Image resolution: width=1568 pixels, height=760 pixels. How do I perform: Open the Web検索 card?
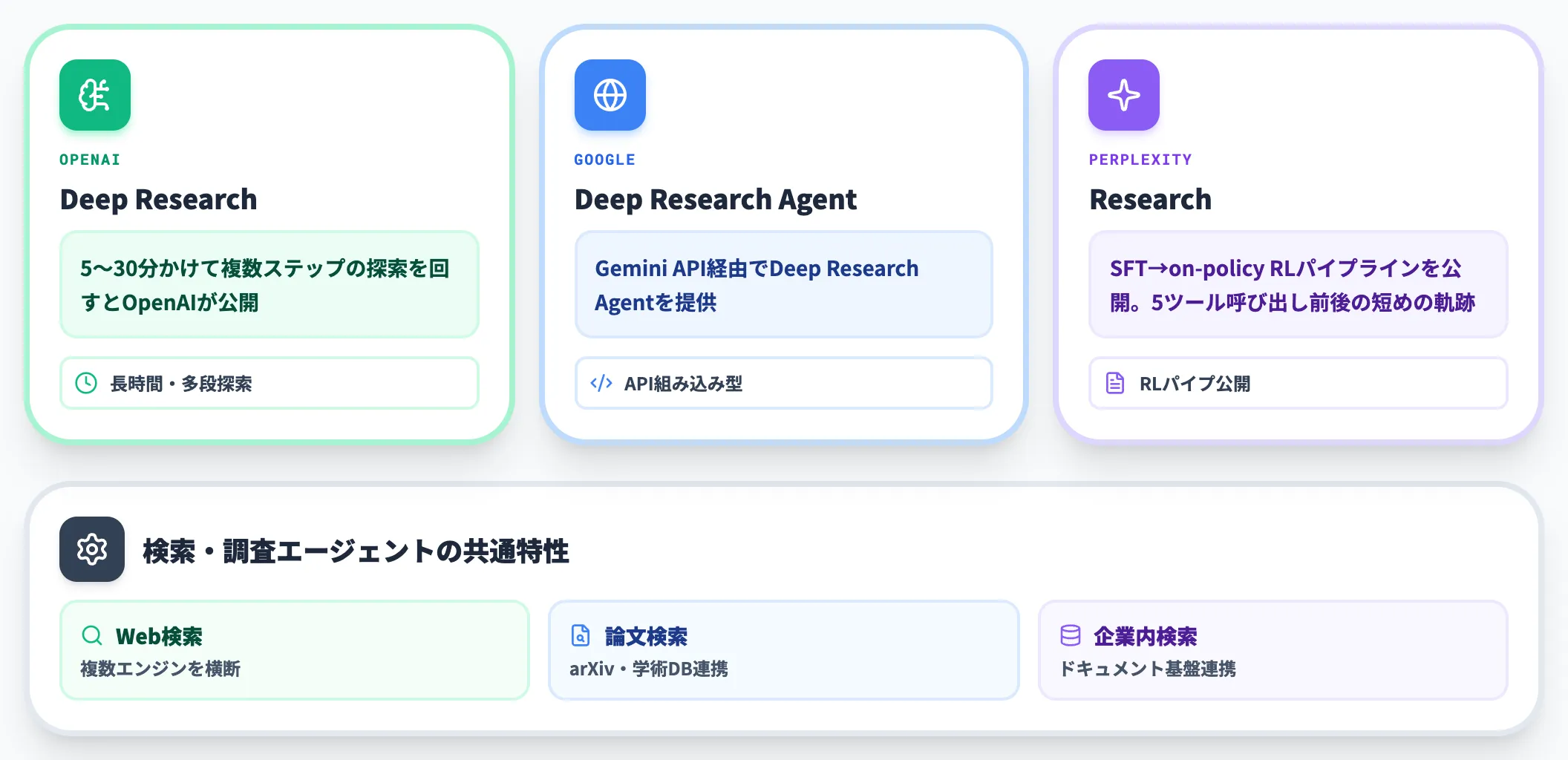pyautogui.click(x=294, y=650)
